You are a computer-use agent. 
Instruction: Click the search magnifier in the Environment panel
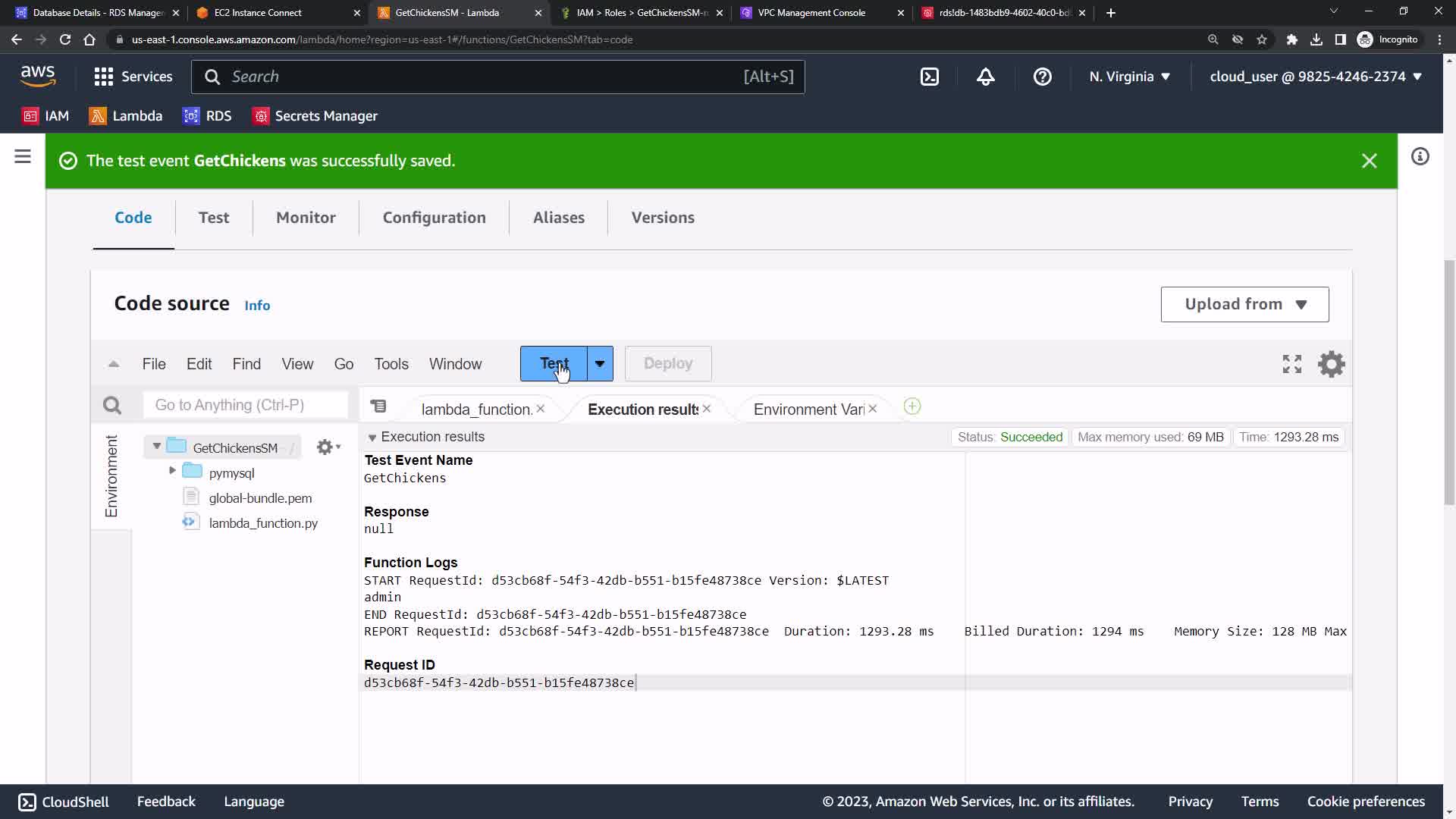[x=112, y=406]
